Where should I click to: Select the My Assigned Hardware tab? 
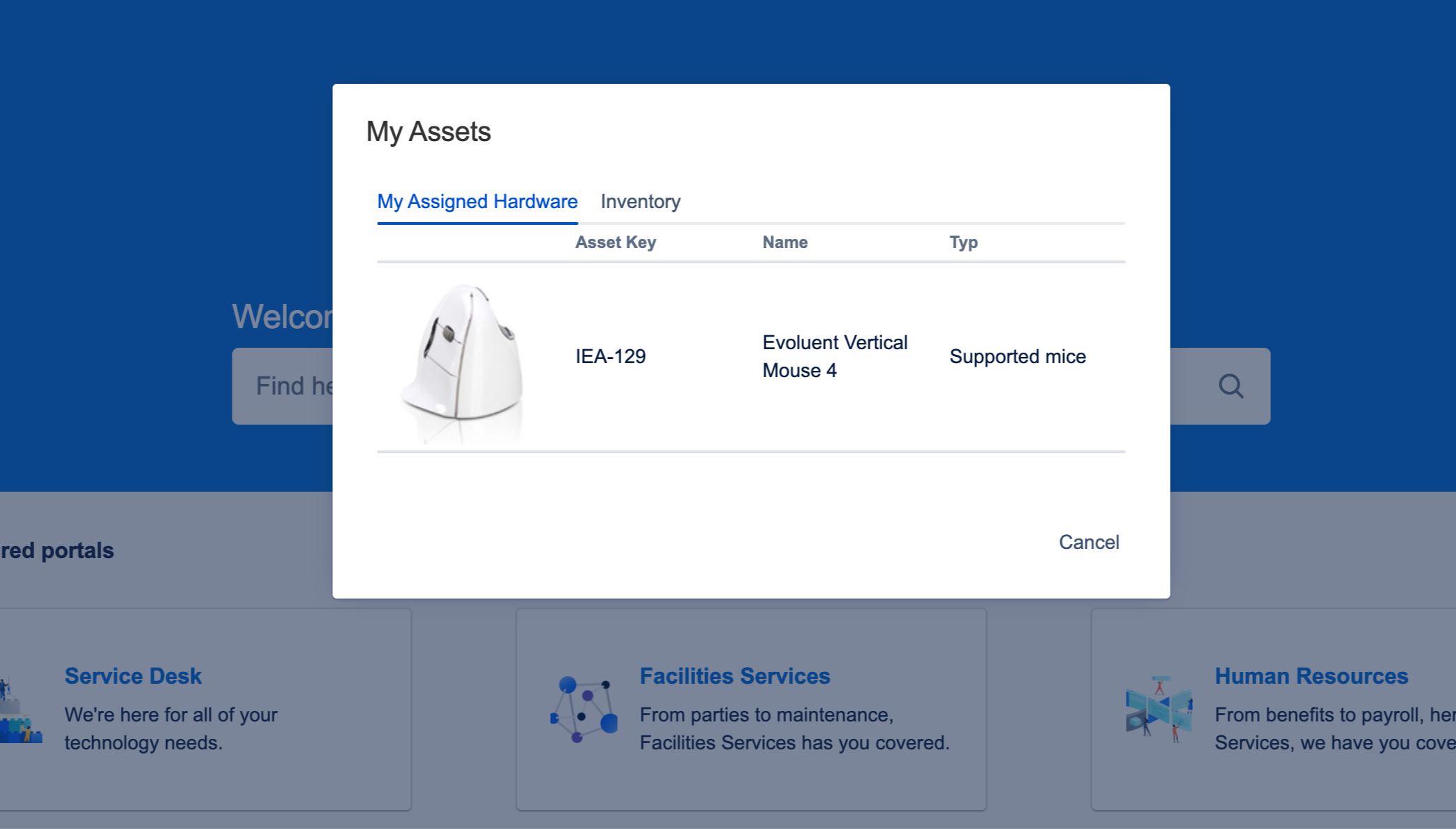click(x=477, y=202)
